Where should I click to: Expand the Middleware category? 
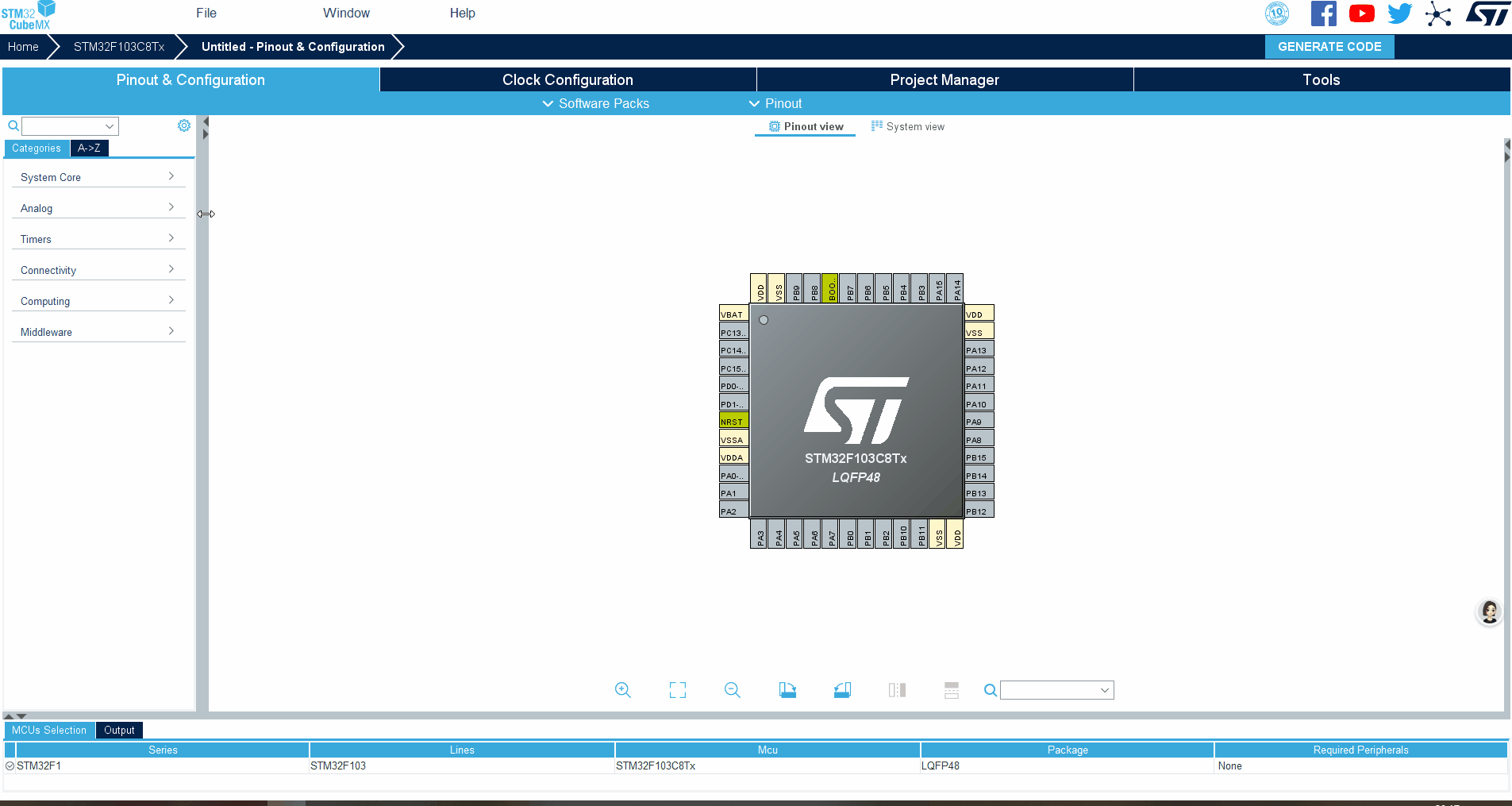click(x=98, y=332)
